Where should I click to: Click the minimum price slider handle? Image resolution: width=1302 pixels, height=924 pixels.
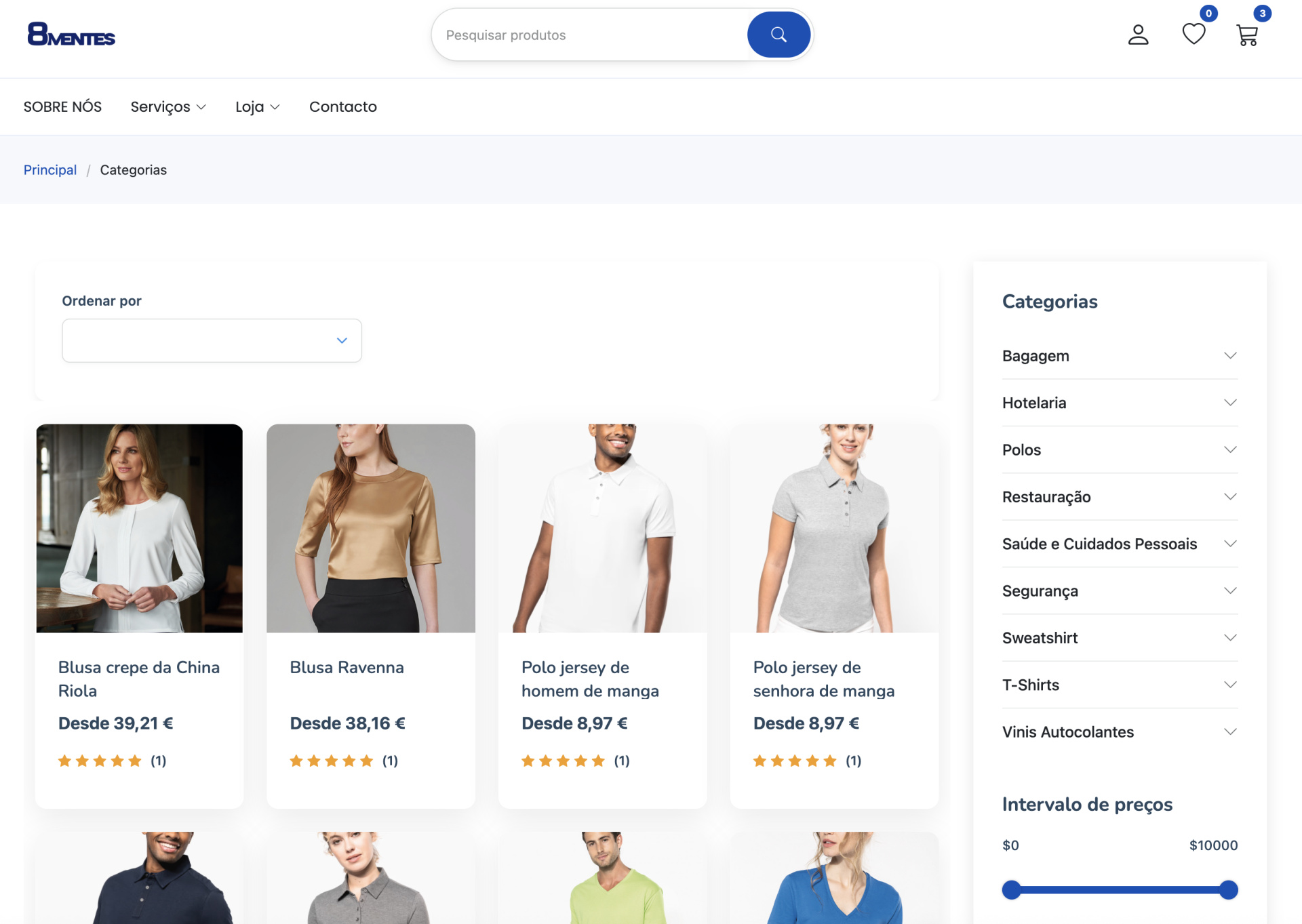click(x=1011, y=890)
